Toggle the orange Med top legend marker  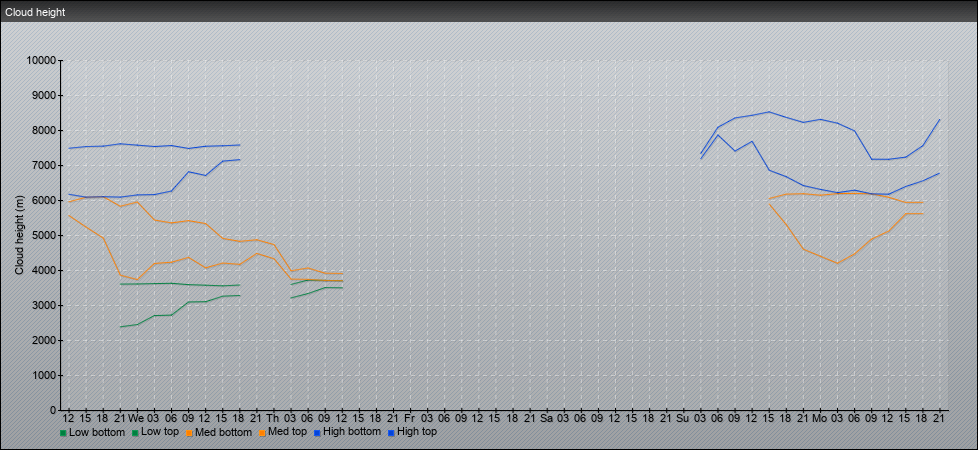point(263,433)
